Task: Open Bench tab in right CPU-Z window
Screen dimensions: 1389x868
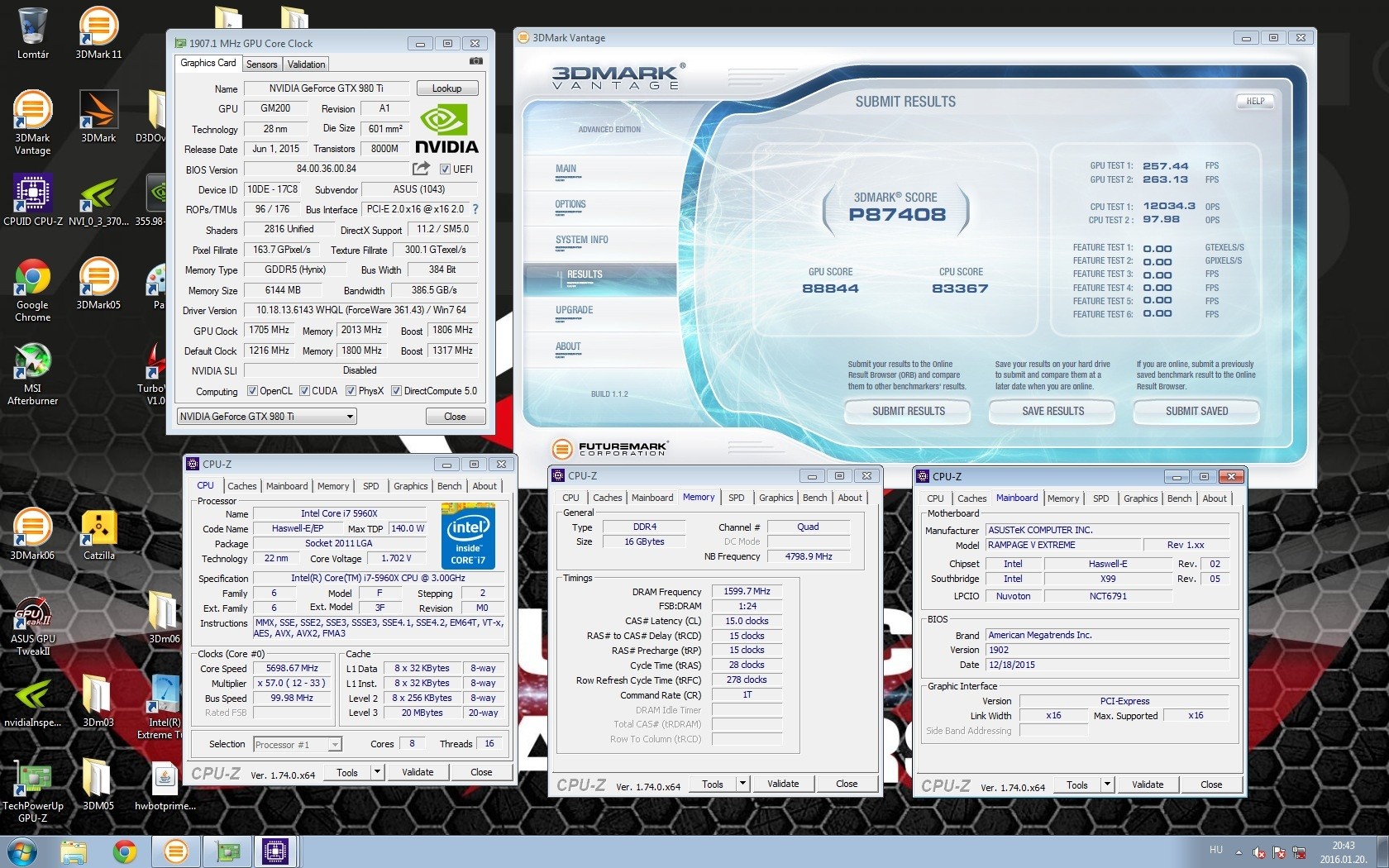Action: (x=1179, y=498)
